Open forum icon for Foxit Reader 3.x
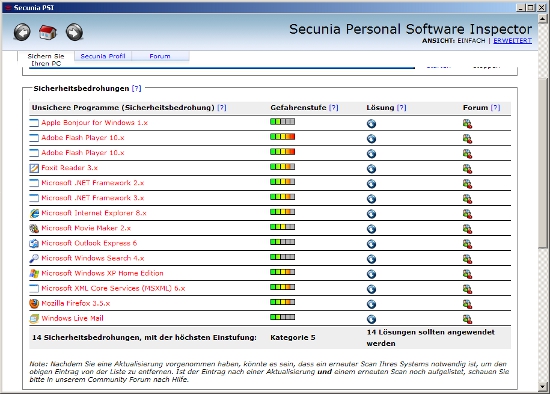The width and height of the screenshot is (550, 394). 467,169
